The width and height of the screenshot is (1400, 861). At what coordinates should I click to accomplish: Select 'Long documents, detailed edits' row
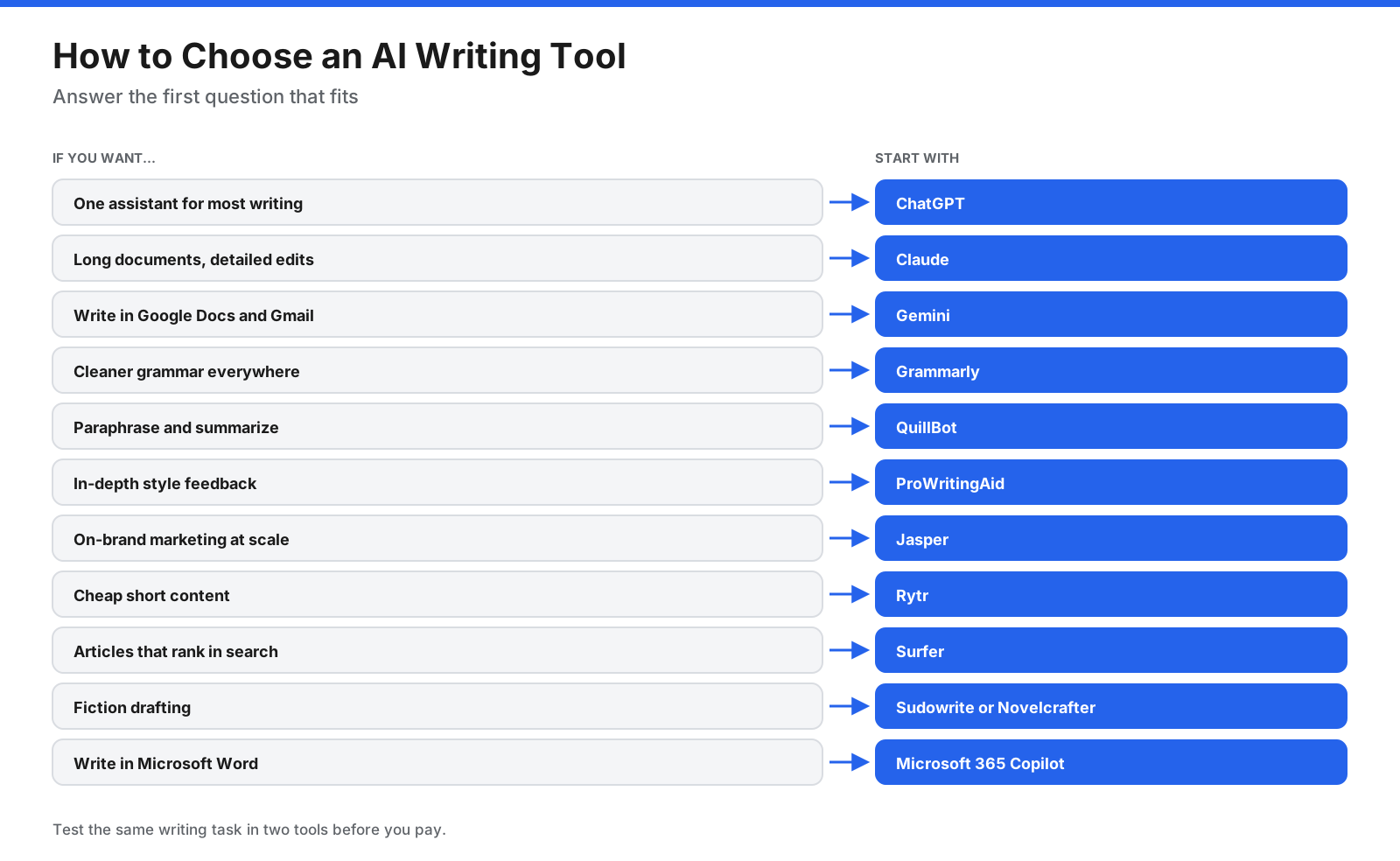click(x=437, y=258)
